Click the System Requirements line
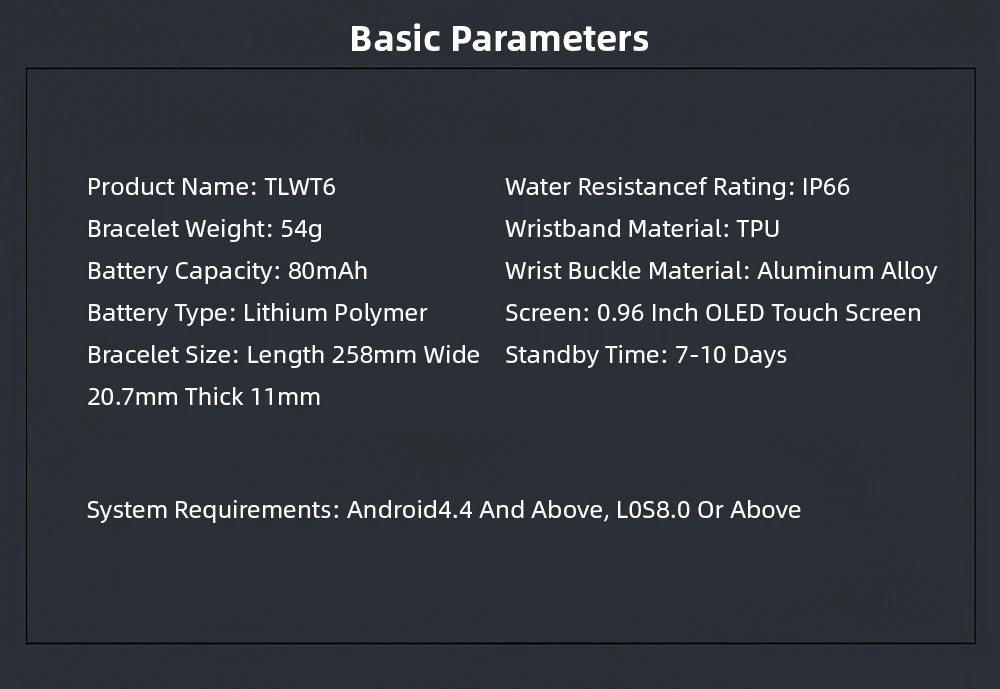The image size is (1000, 689). (x=443, y=510)
